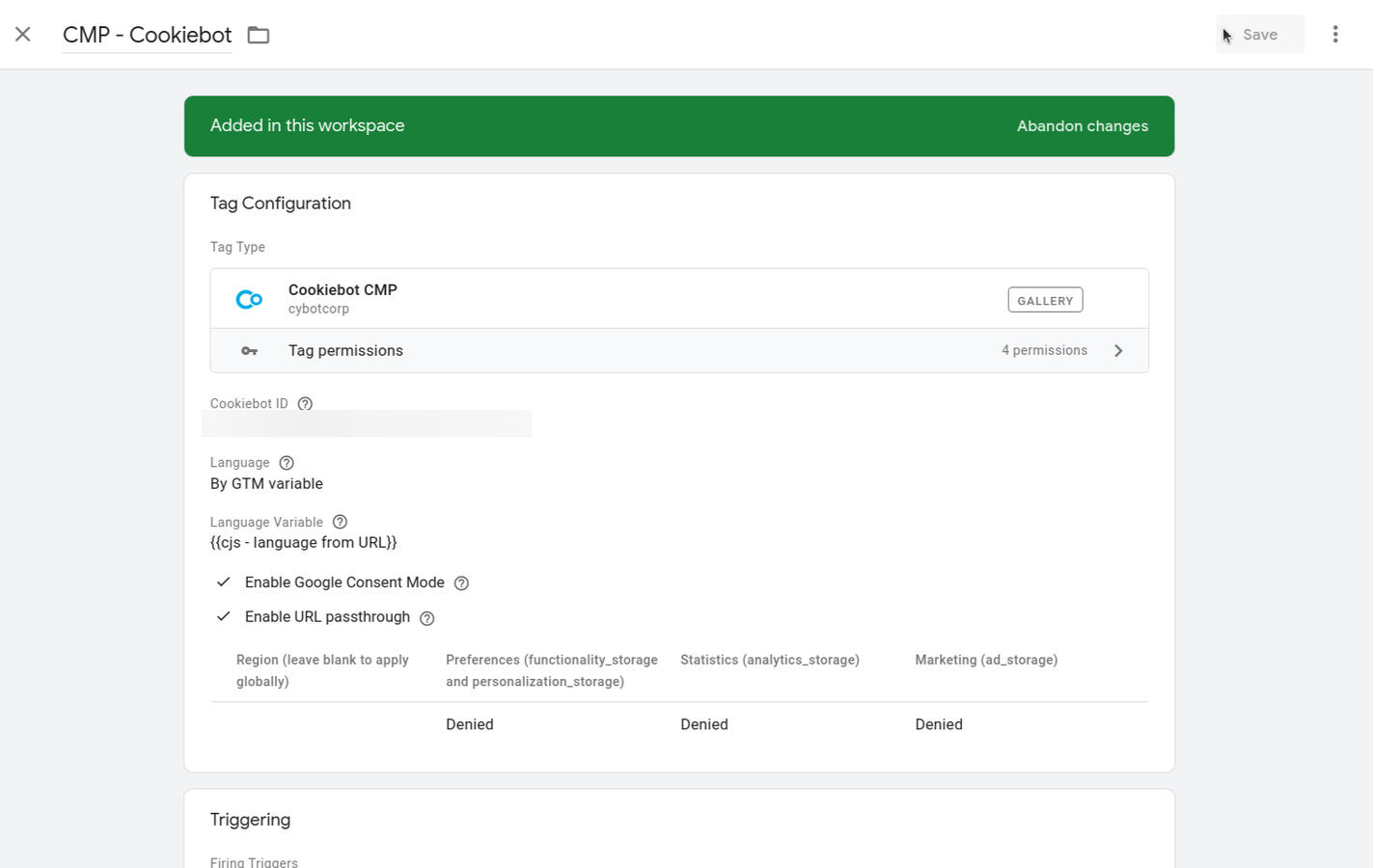This screenshot has width=1373, height=868.
Task: Click the Tag permissions key icon
Action: point(249,351)
